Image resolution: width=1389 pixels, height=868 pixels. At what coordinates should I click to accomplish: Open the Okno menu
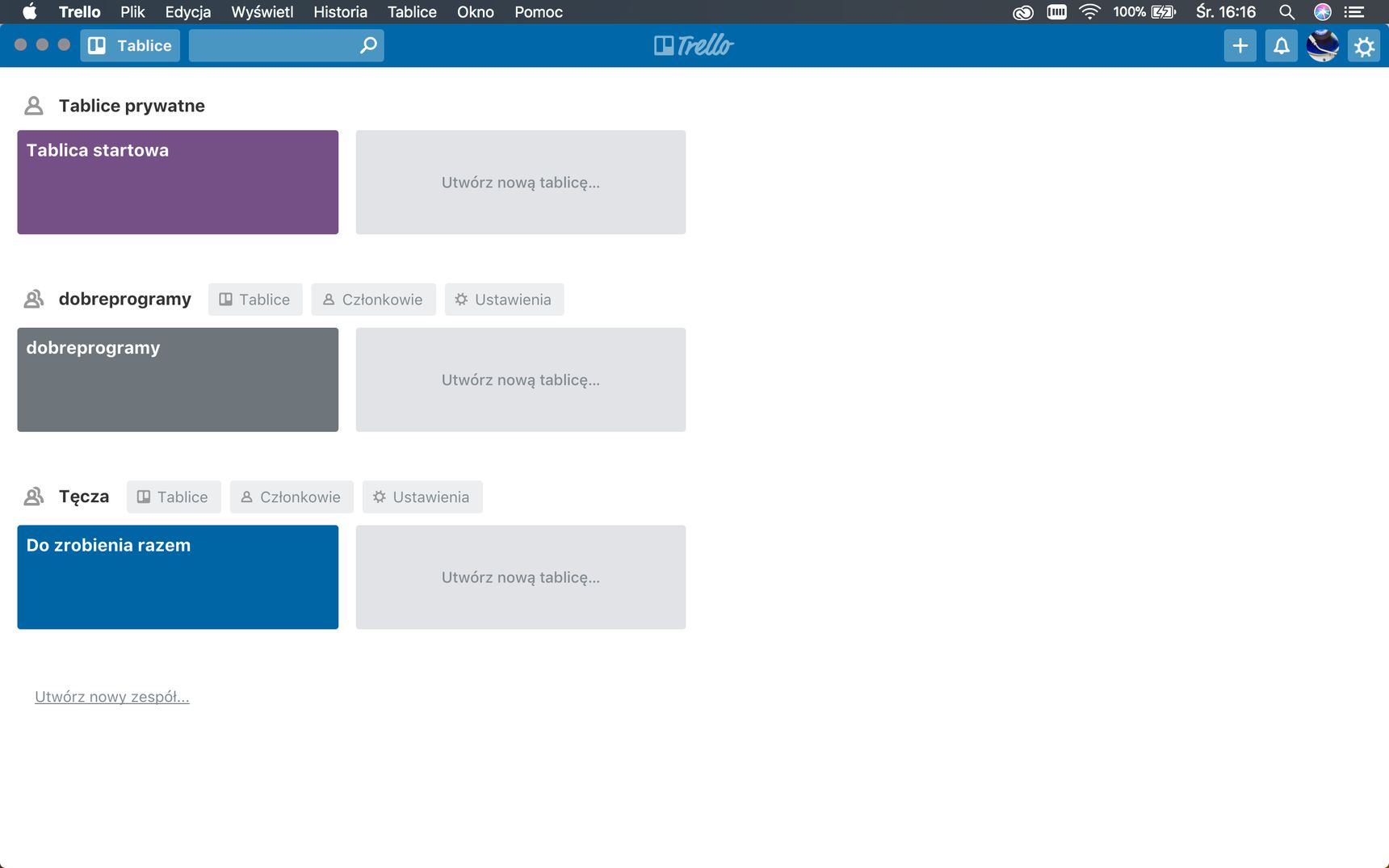pyautogui.click(x=476, y=11)
